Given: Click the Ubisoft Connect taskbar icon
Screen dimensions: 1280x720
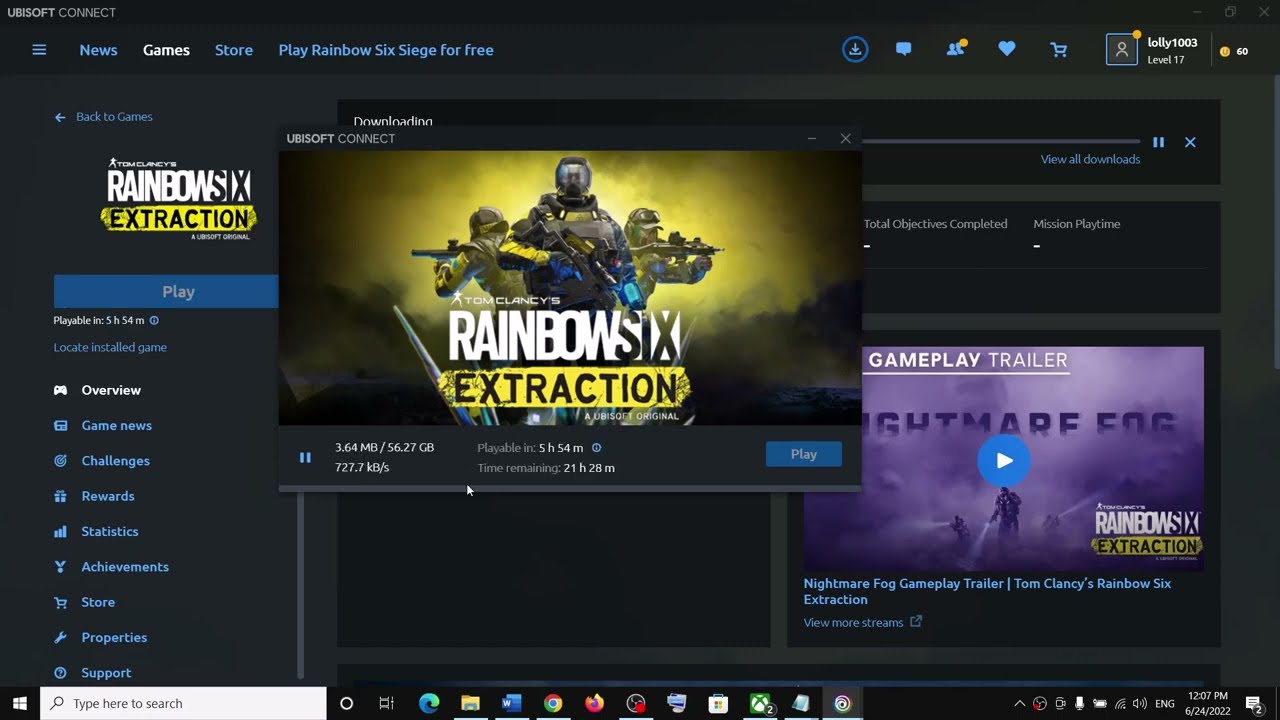Looking at the screenshot, I should pyautogui.click(x=842, y=703).
